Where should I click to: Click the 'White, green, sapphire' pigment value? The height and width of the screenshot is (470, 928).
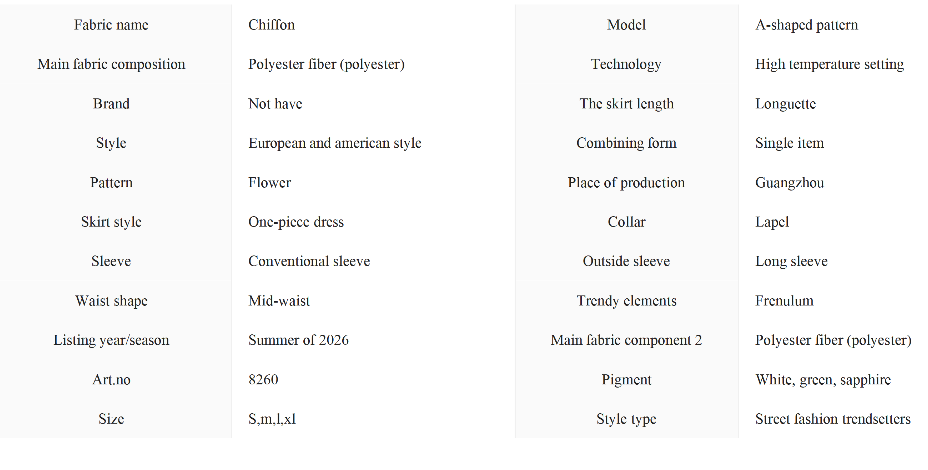tap(822, 380)
